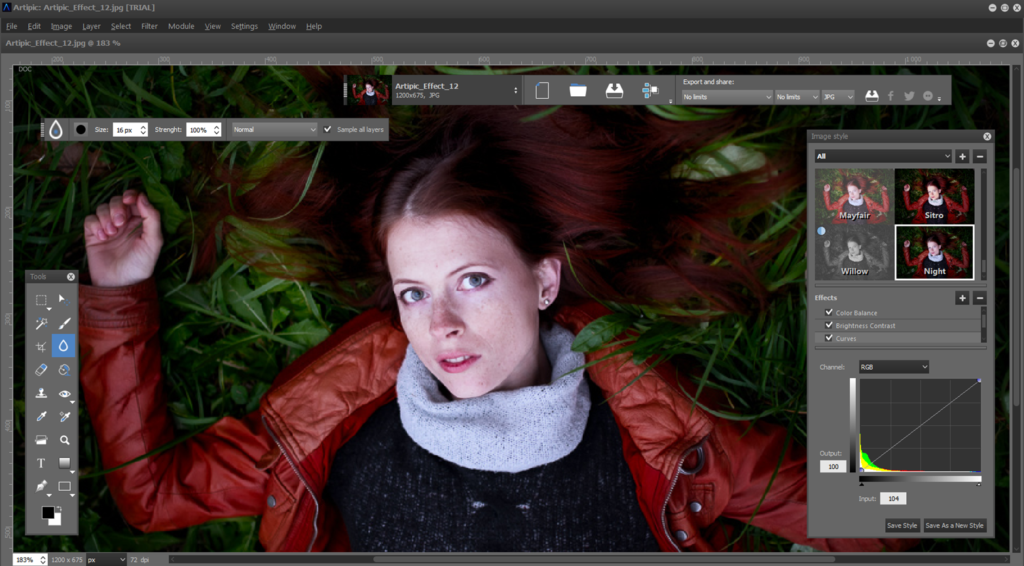Activate the Brush tool
This screenshot has height=566, width=1024.
[65, 323]
